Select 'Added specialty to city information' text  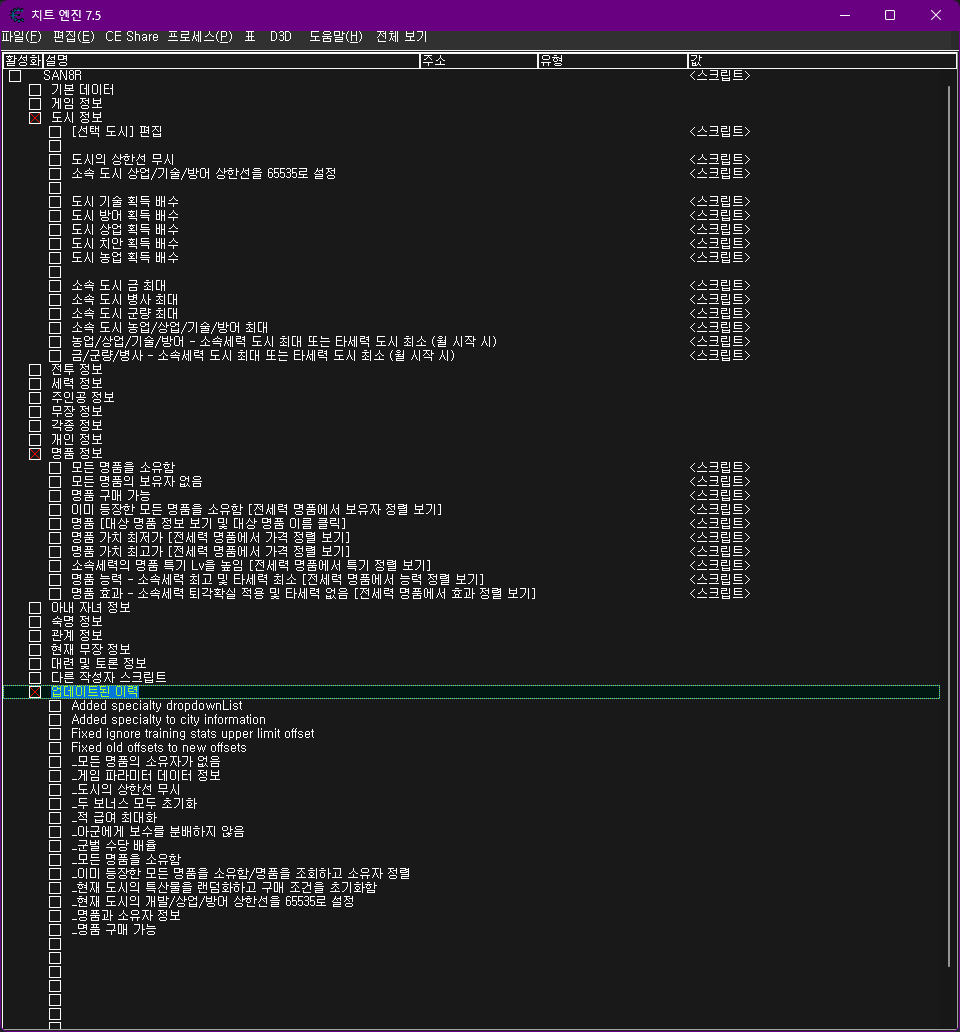tap(168, 719)
